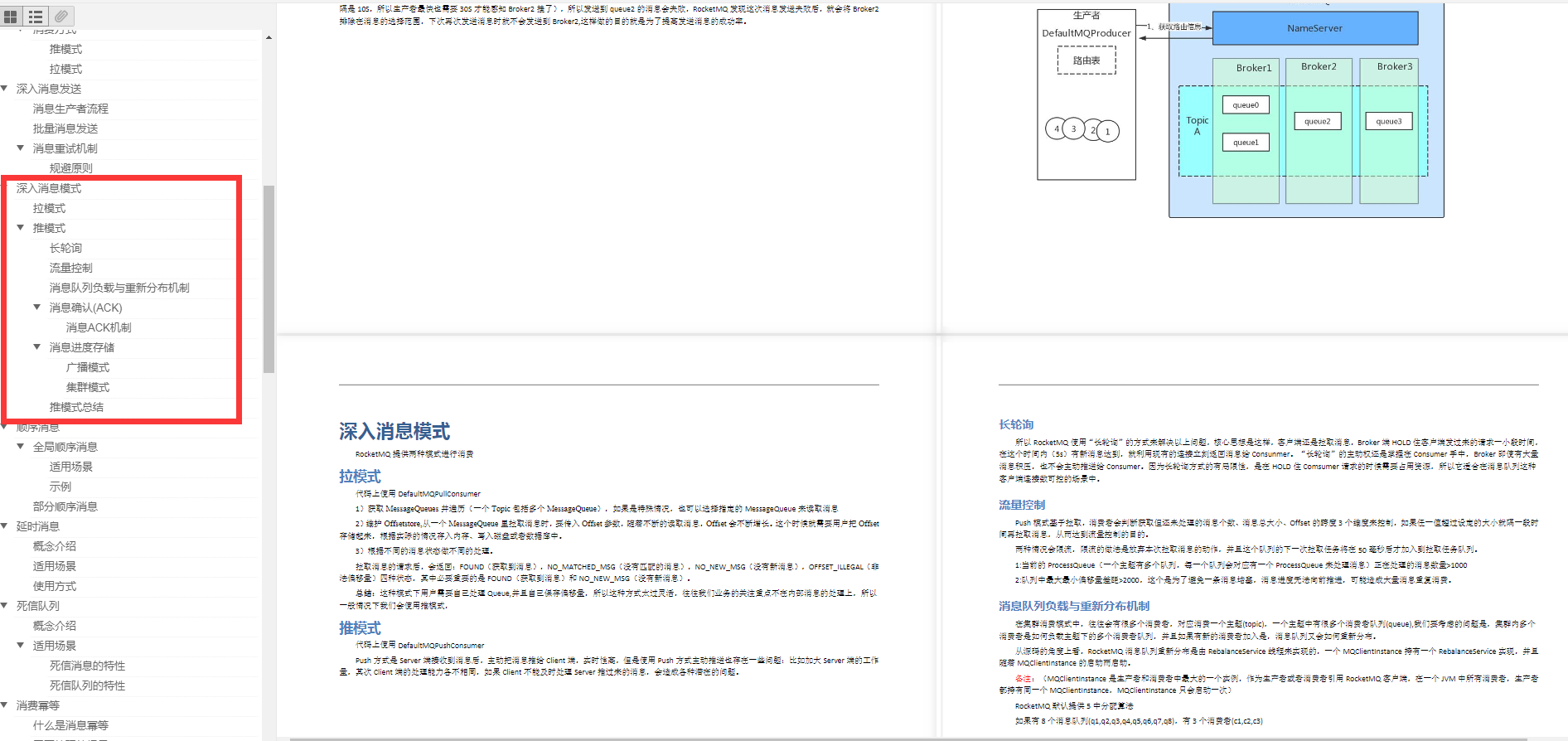Select the 消息重试机制 outline label
1568x741 pixels.
click(x=65, y=148)
